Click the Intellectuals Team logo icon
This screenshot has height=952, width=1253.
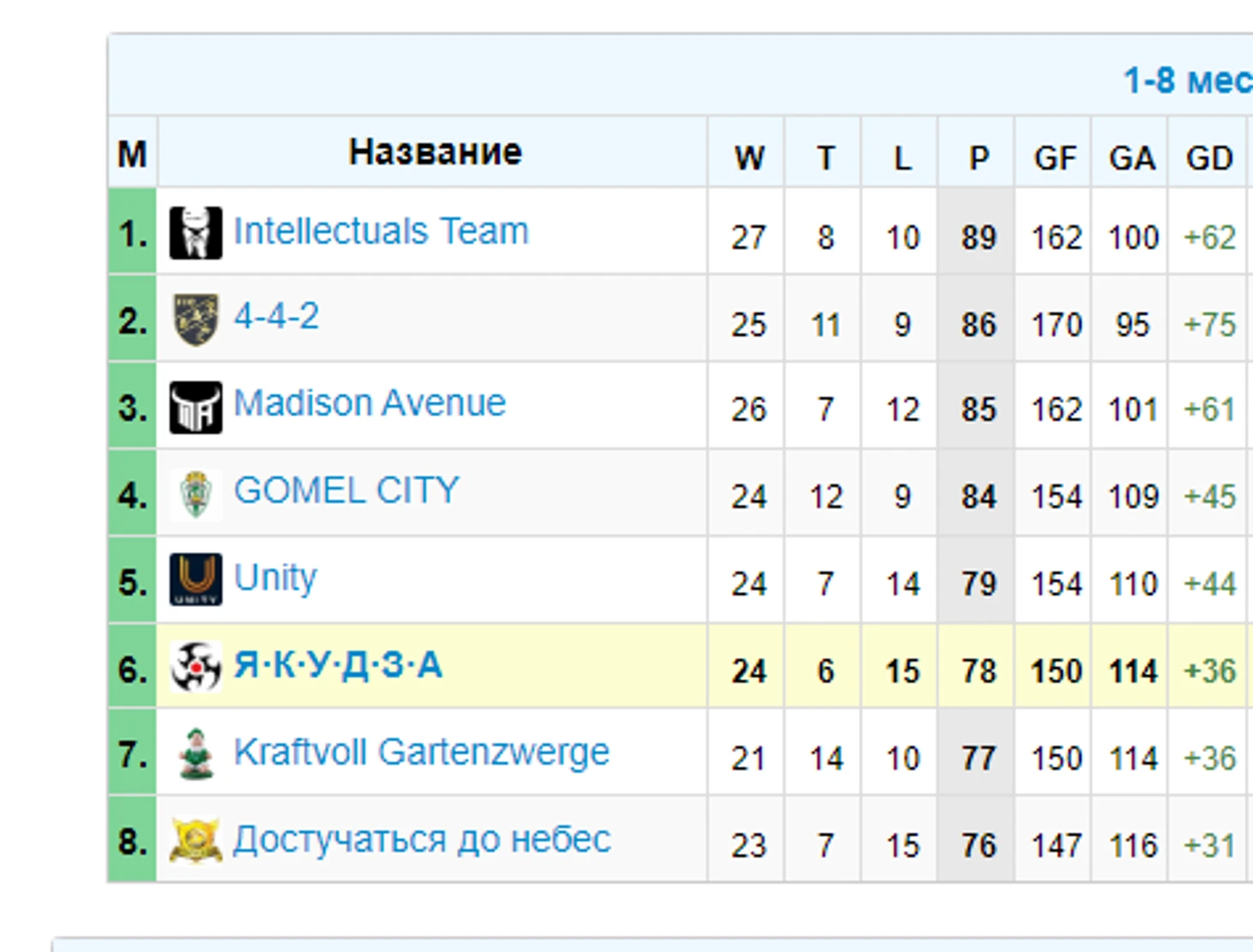pyautogui.click(x=196, y=233)
